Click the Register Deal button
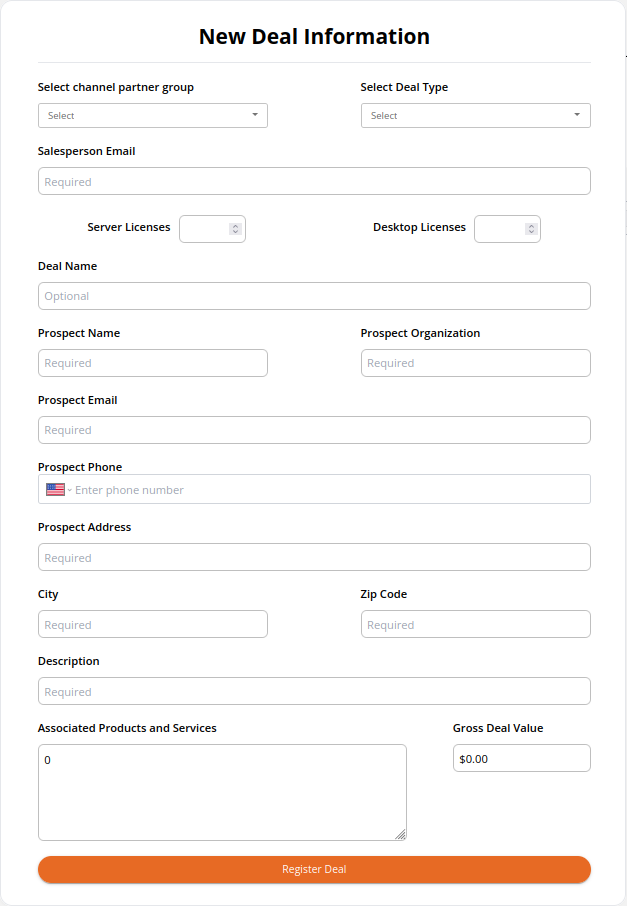 [x=314, y=869]
